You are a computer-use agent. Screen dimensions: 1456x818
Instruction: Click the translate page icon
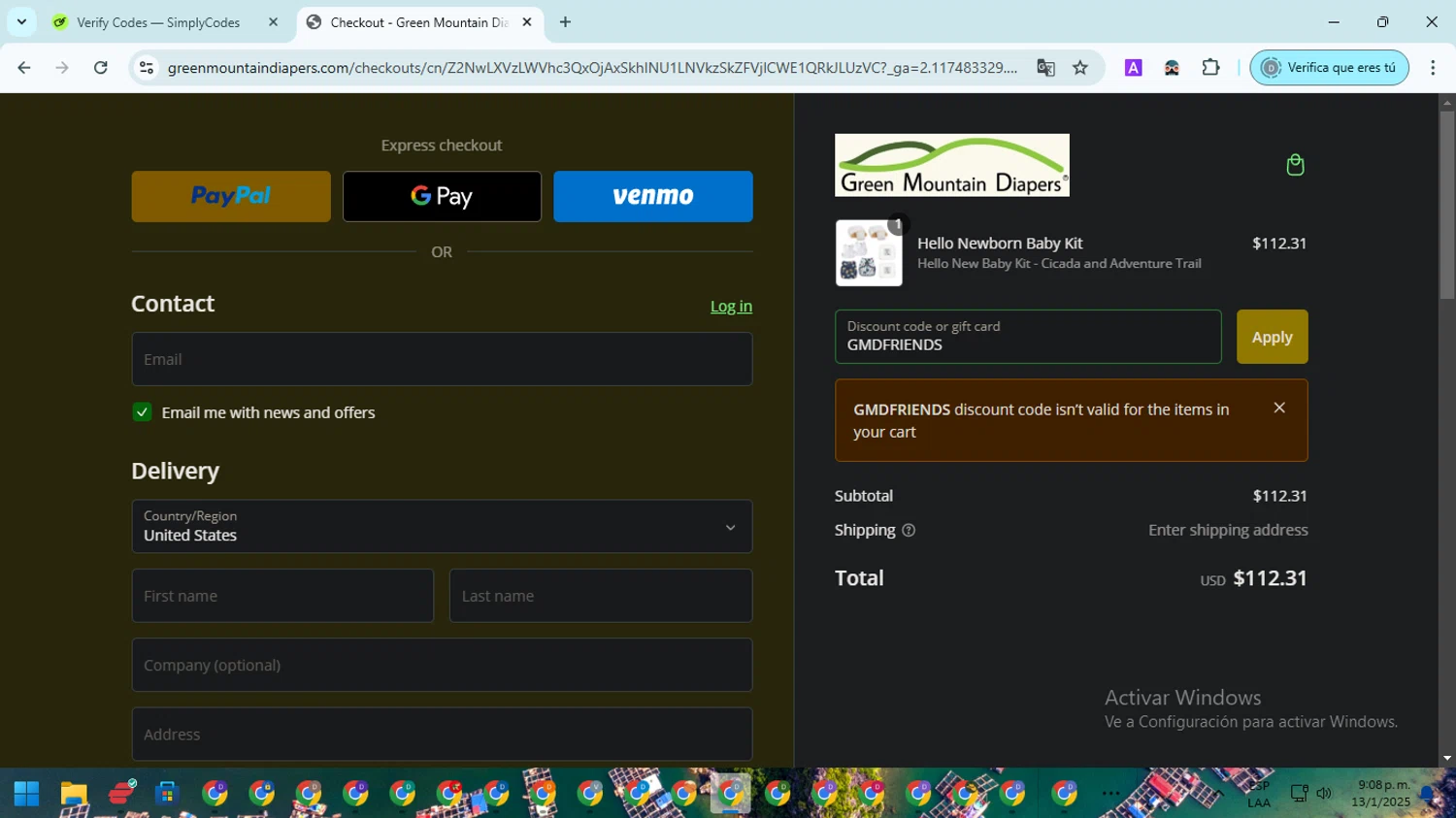(1045, 68)
